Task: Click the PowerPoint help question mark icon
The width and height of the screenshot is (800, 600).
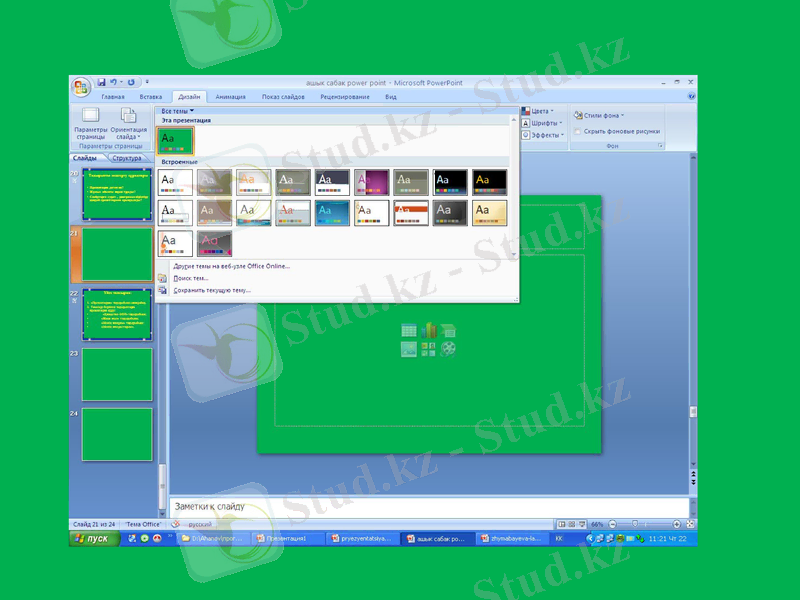Action: (692, 97)
